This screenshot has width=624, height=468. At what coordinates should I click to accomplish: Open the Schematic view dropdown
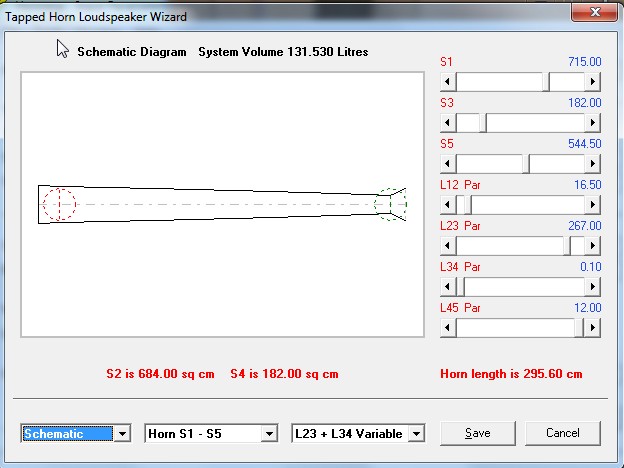122,433
